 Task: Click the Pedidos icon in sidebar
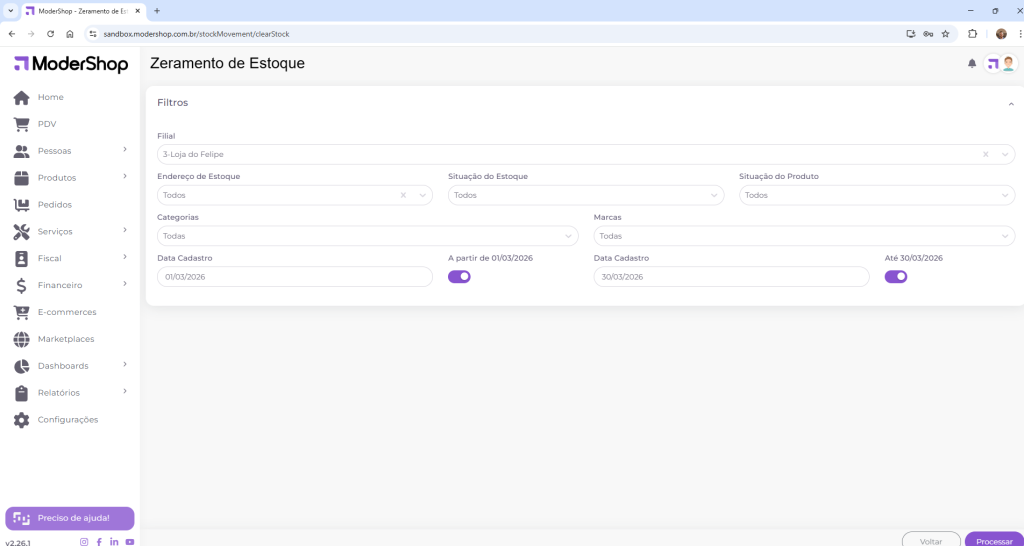click(21, 205)
